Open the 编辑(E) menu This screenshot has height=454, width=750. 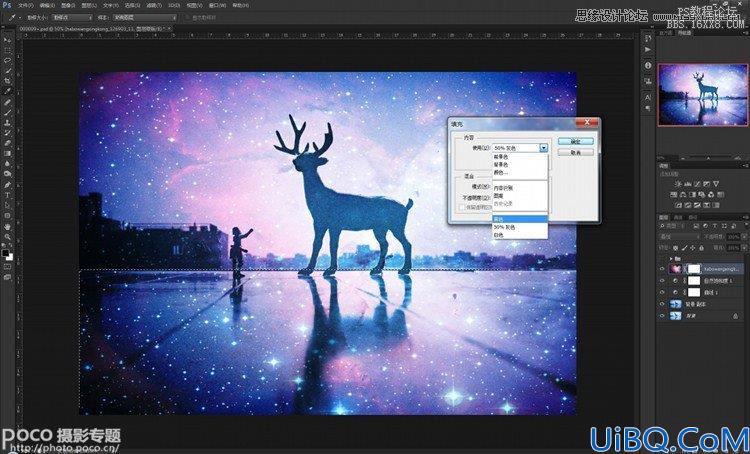(x=47, y=5)
